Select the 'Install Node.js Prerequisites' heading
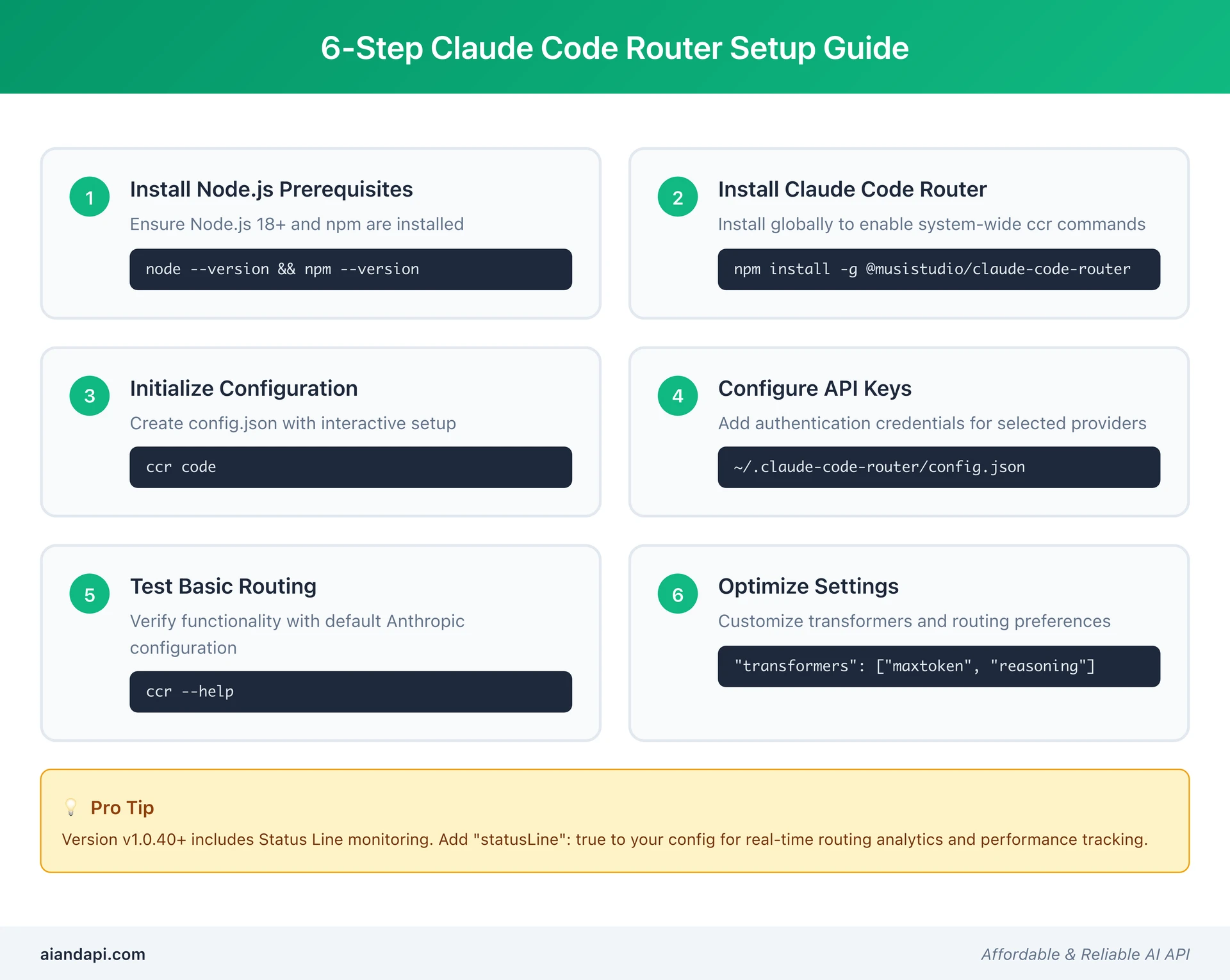The width and height of the screenshot is (1230, 980). click(271, 190)
